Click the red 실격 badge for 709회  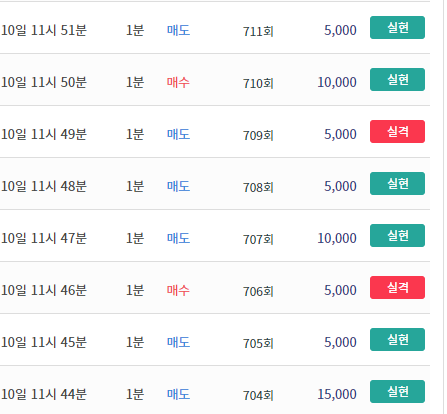(x=397, y=132)
